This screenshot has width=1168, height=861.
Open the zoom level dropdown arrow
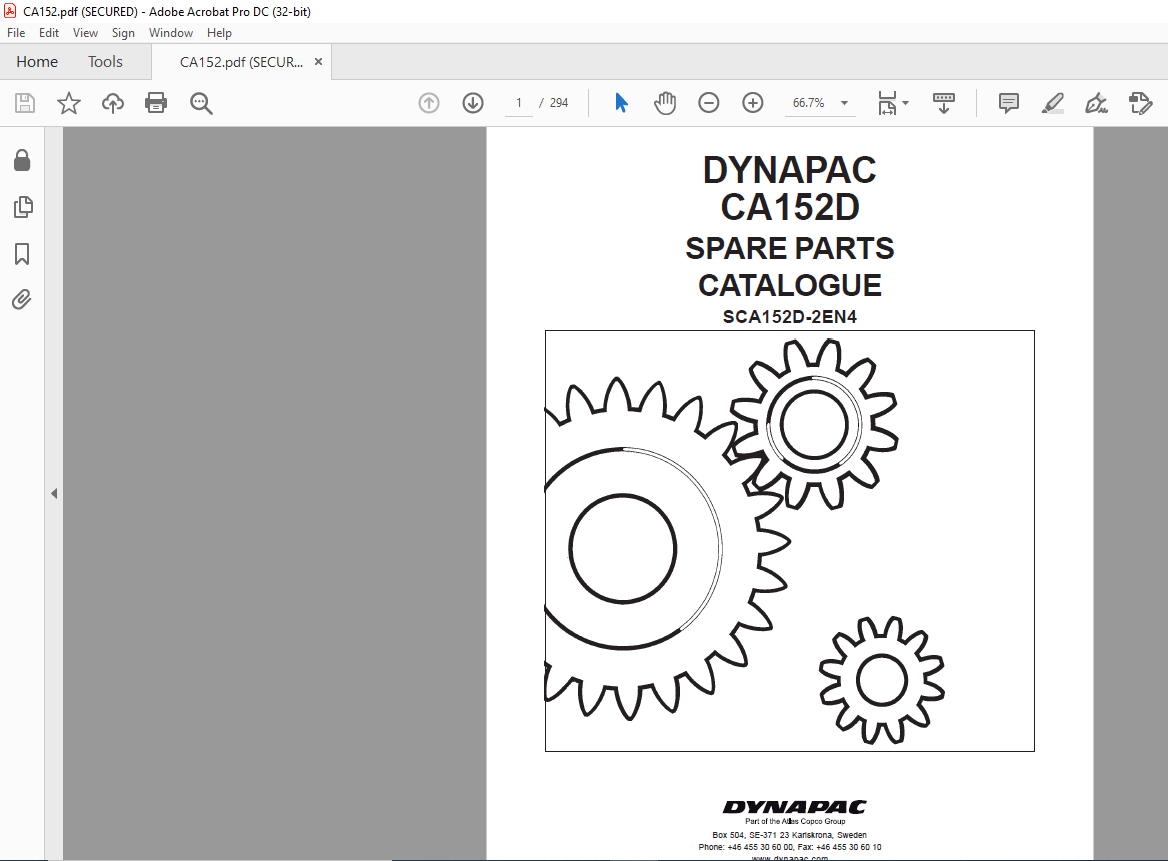pyautogui.click(x=845, y=103)
